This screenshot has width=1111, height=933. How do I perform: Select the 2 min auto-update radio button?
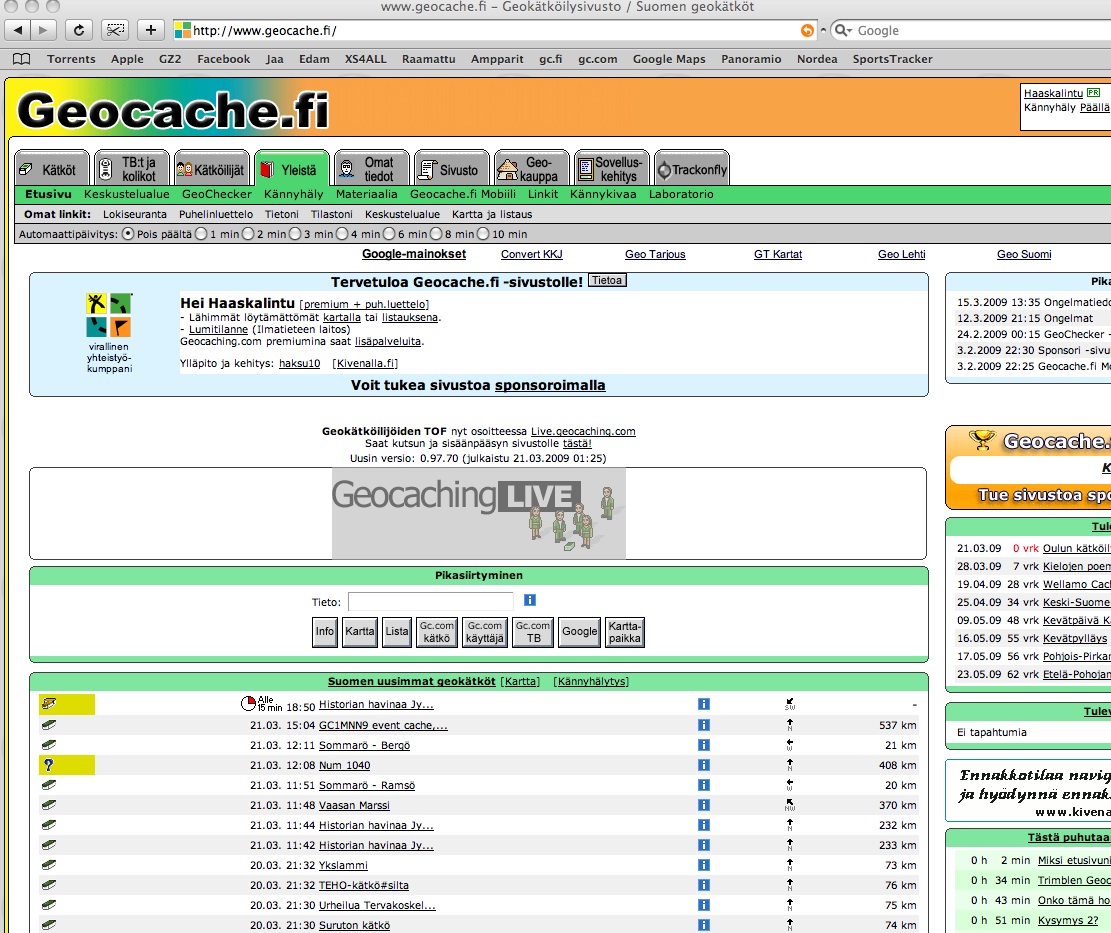point(248,233)
